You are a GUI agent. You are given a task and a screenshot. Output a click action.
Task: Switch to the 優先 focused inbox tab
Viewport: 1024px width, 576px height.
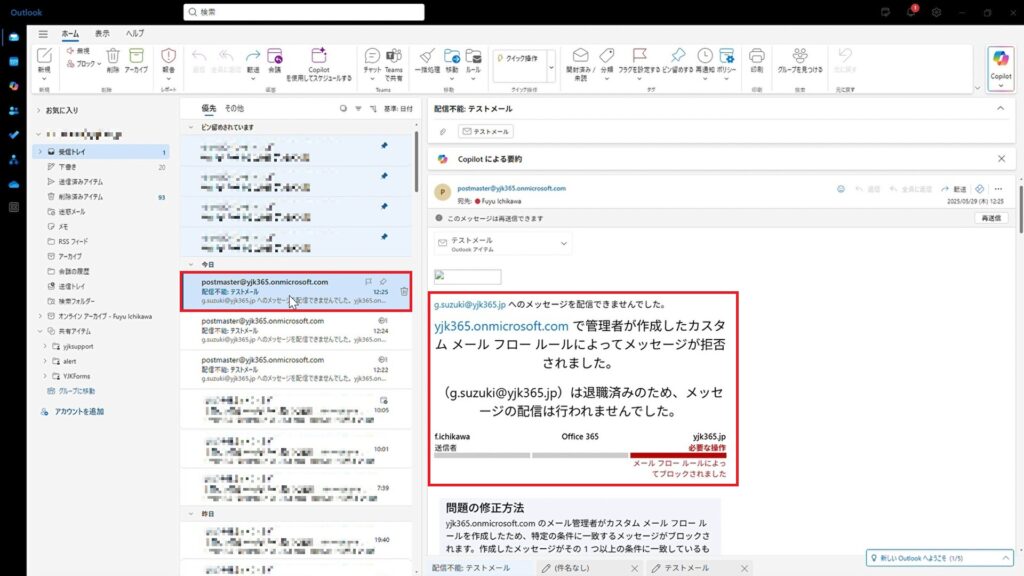pos(208,108)
